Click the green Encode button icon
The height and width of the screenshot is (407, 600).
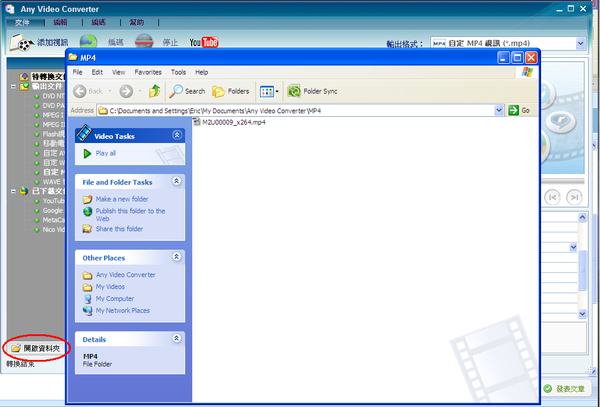[88, 42]
